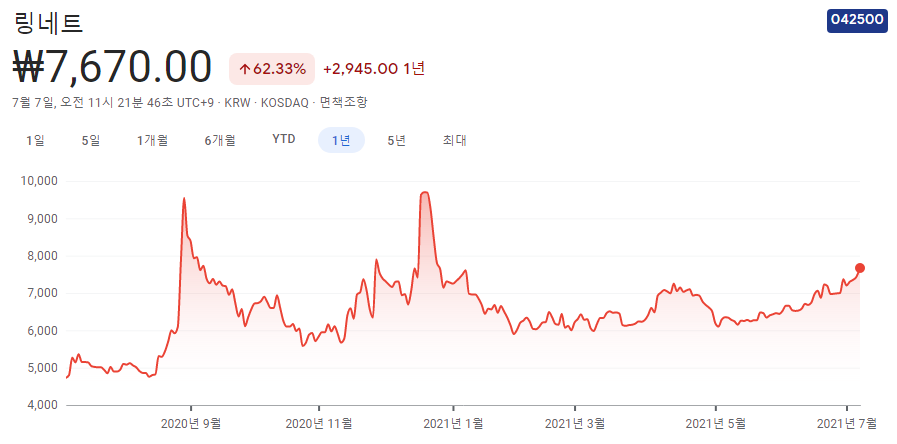897x444 pixels.
Task: Click the 8,000 y-axis label
Action: click(42, 256)
